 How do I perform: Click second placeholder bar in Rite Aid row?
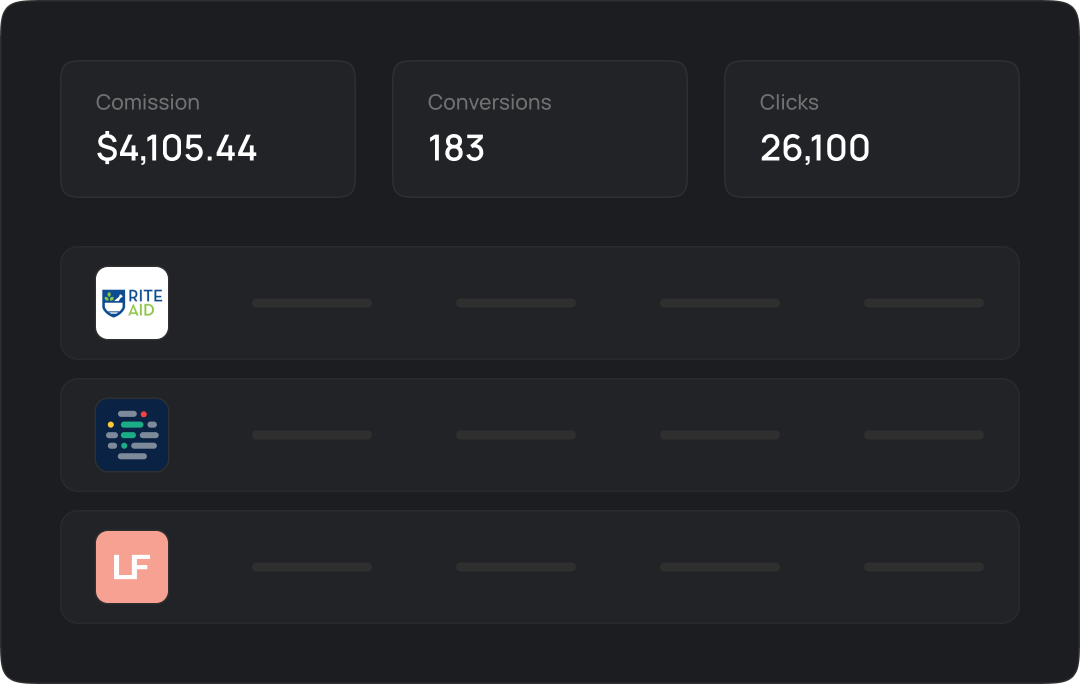pyautogui.click(x=516, y=303)
